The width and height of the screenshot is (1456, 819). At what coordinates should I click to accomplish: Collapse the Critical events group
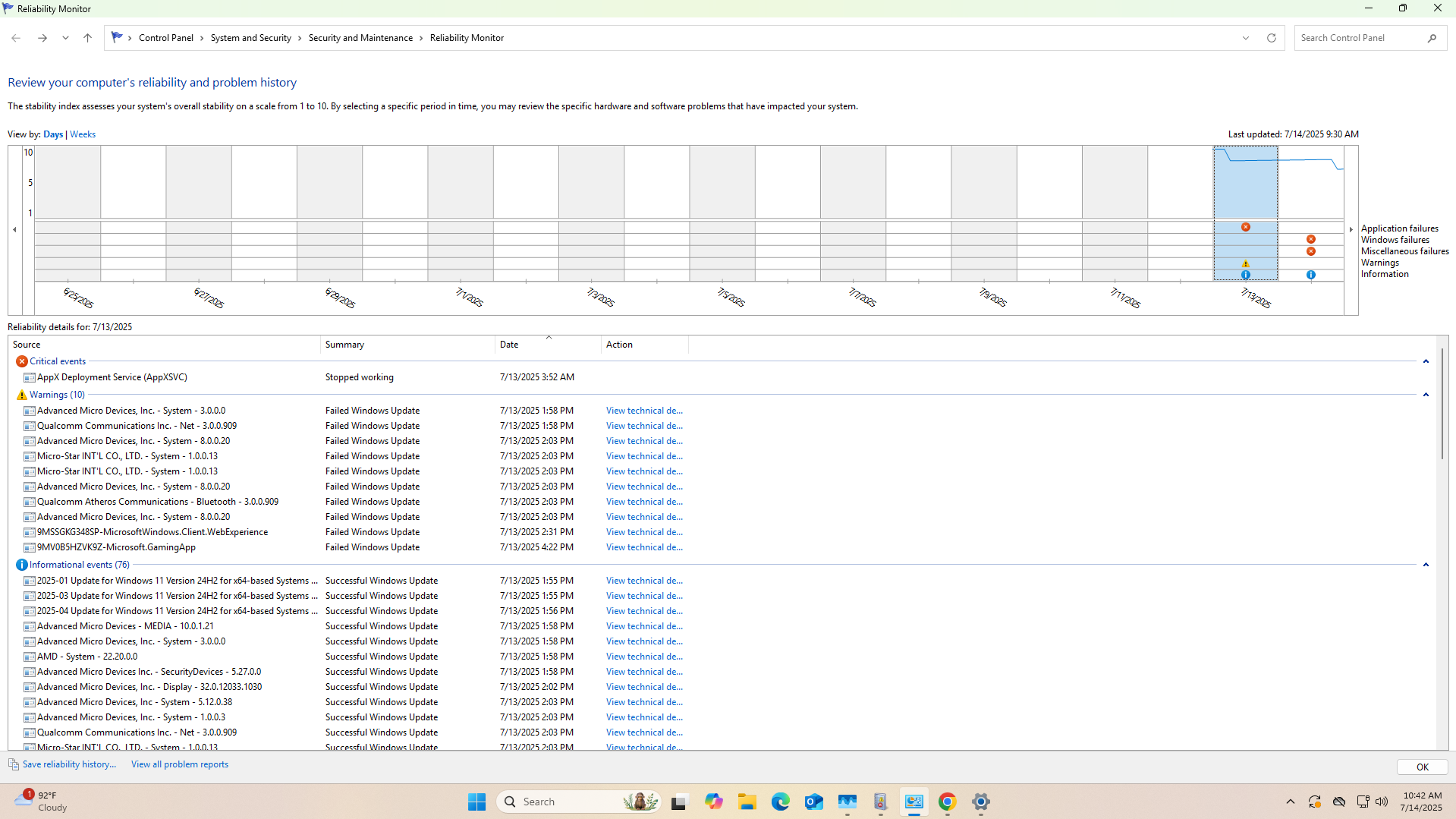(1425, 361)
